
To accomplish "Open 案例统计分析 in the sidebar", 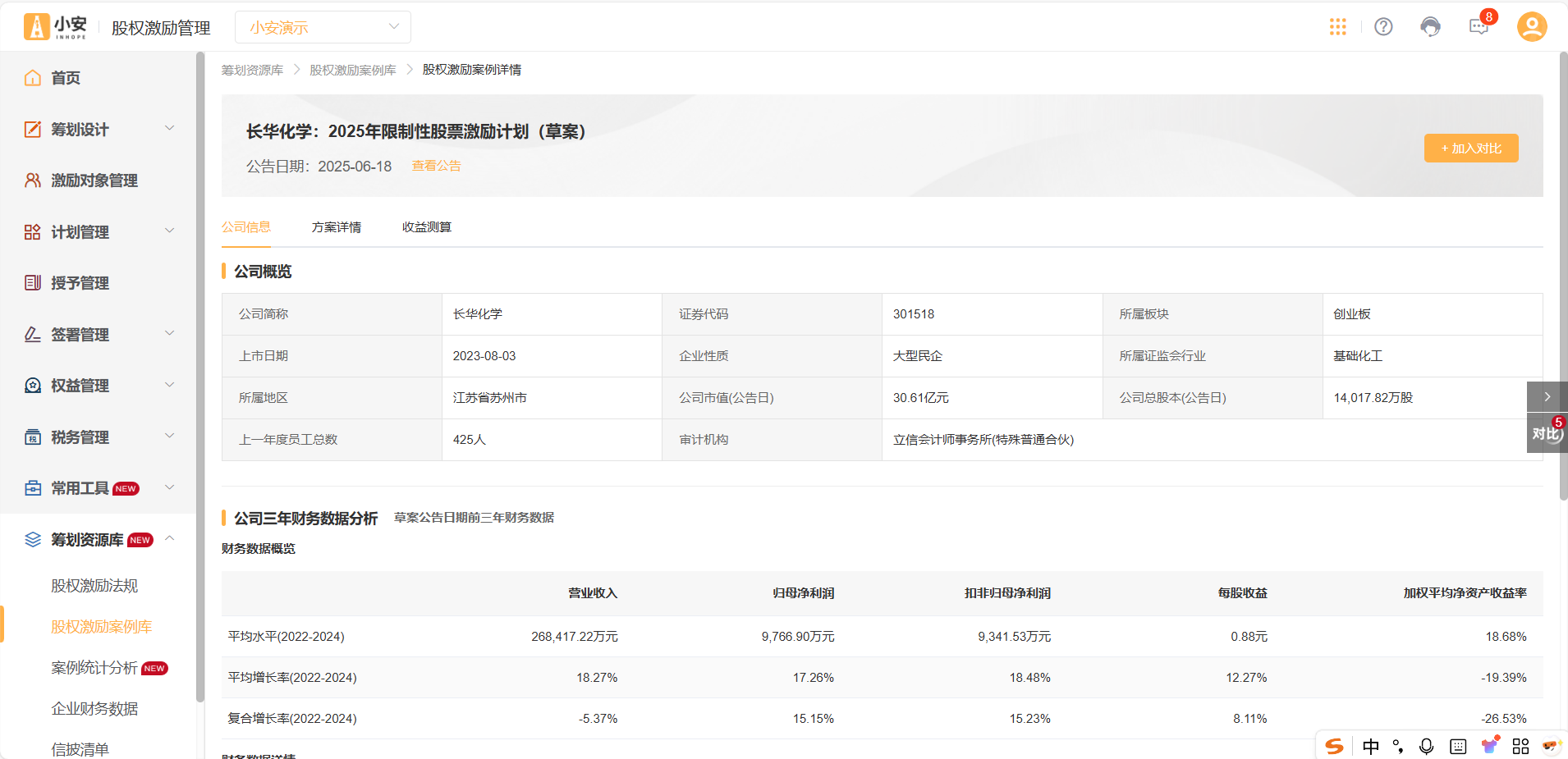I will (x=94, y=668).
